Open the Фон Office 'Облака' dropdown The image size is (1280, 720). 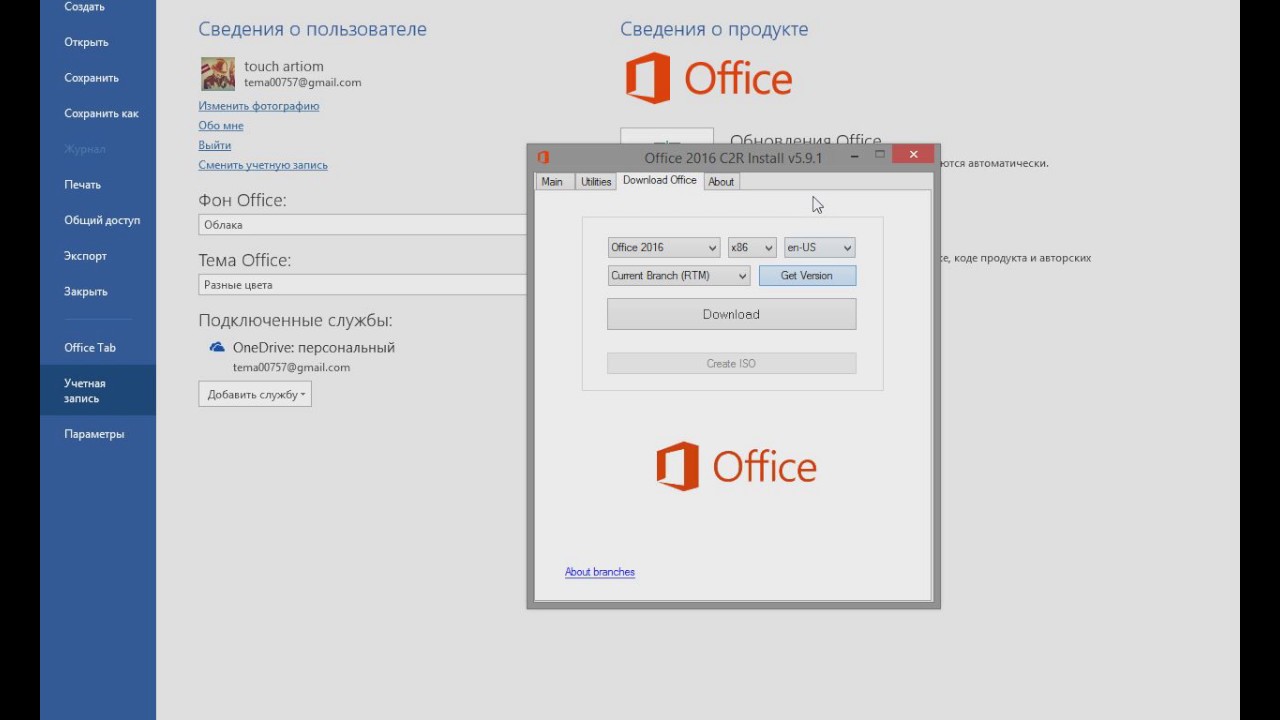(362, 225)
